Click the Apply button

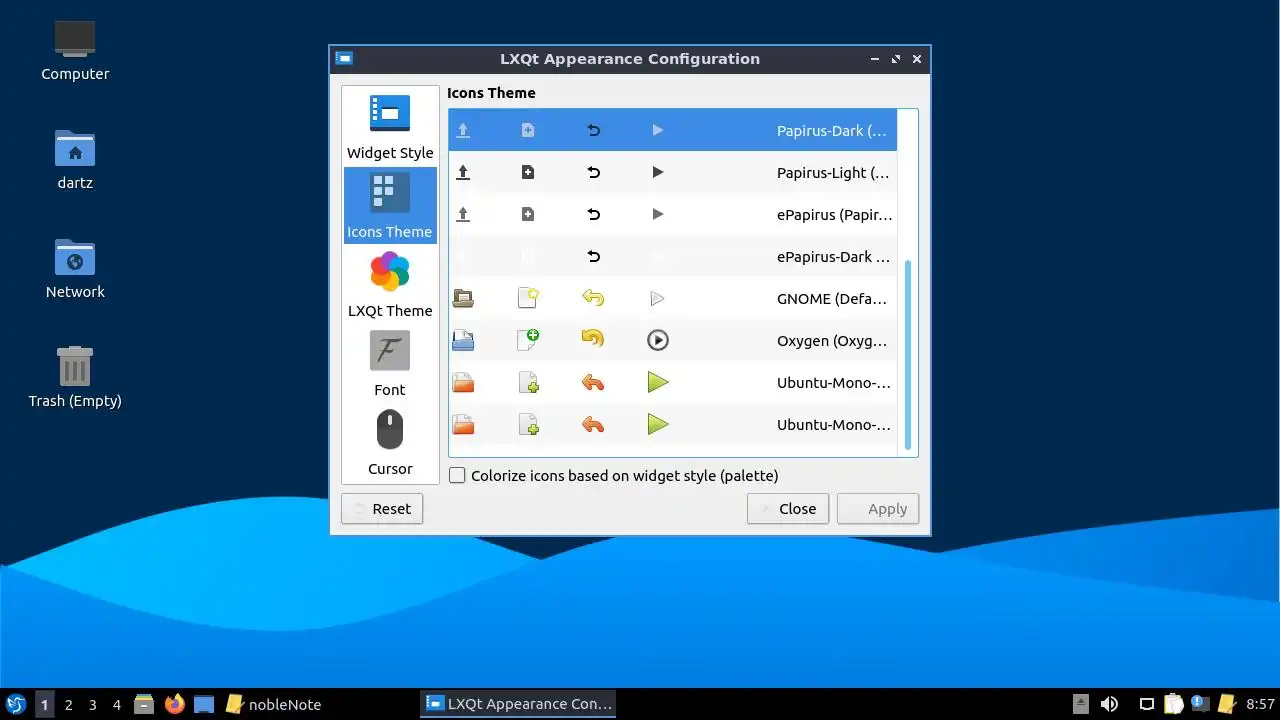(878, 509)
